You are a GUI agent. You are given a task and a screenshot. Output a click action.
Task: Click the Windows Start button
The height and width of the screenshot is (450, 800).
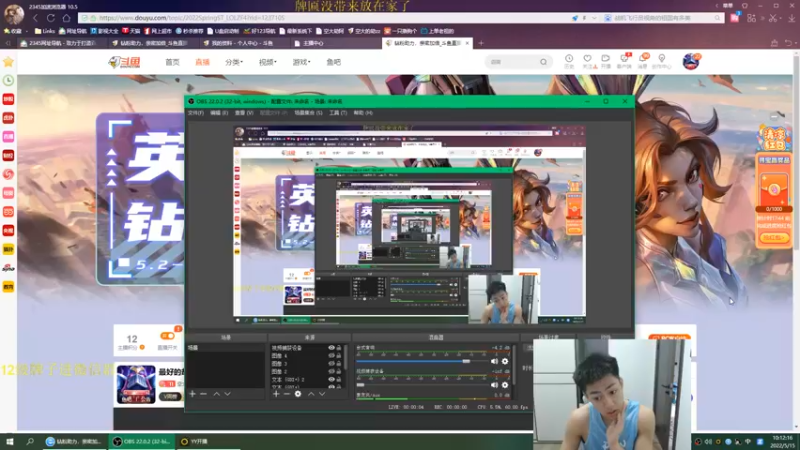tap(9, 441)
